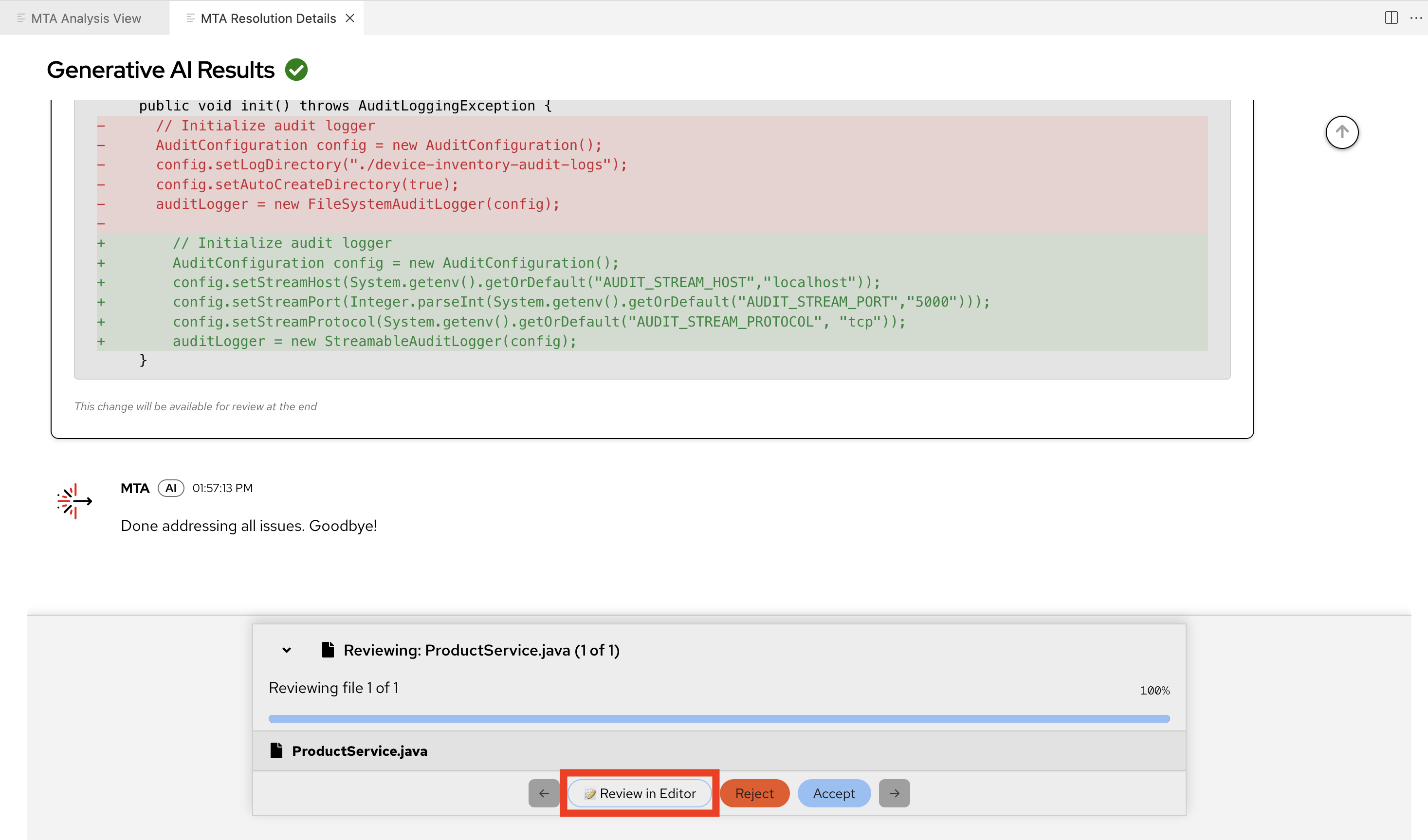Accept the ProductService.java change
The width and height of the screenshot is (1428, 840).
click(x=834, y=793)
